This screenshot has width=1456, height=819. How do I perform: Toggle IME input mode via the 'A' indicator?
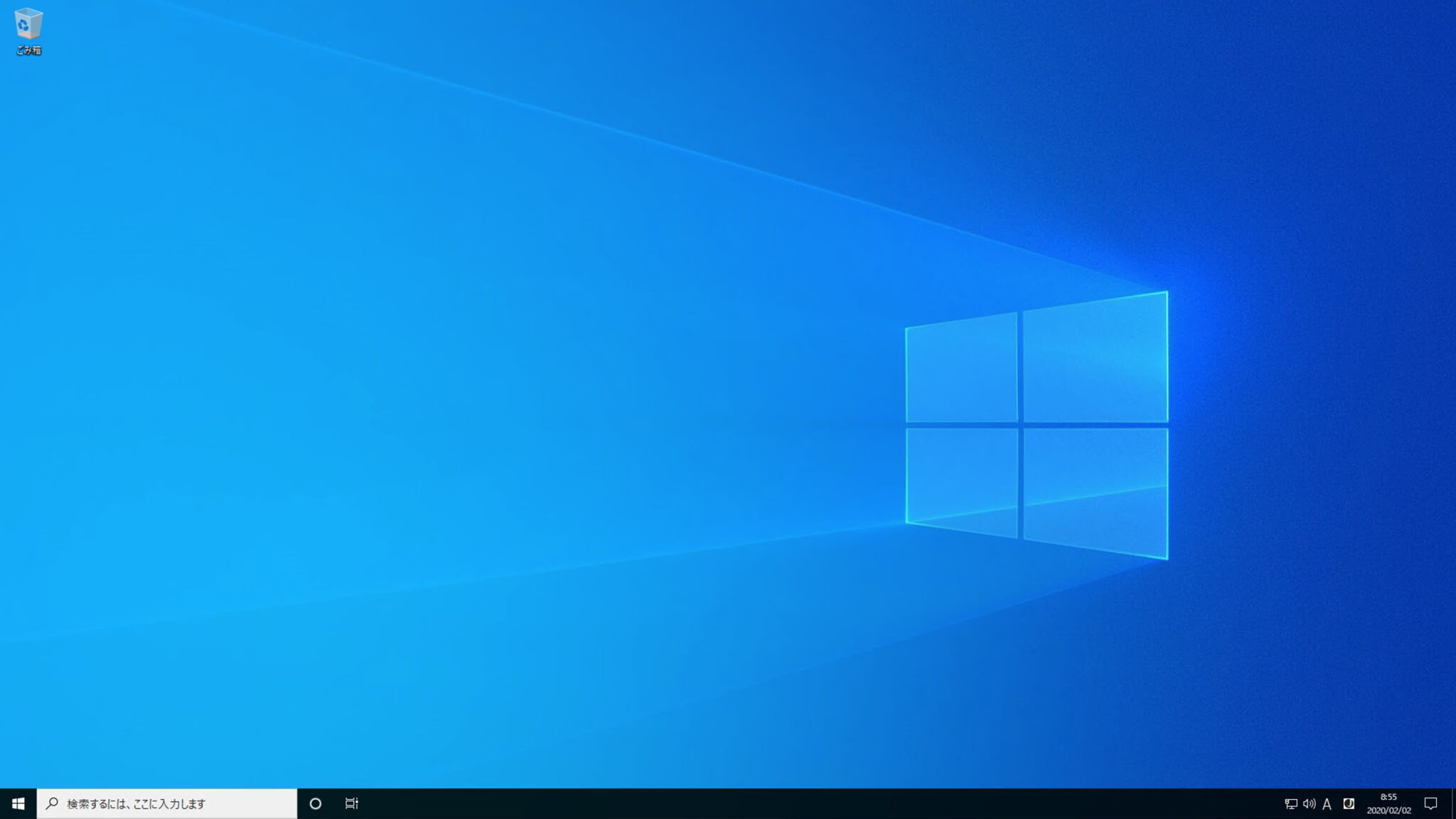1327,803
